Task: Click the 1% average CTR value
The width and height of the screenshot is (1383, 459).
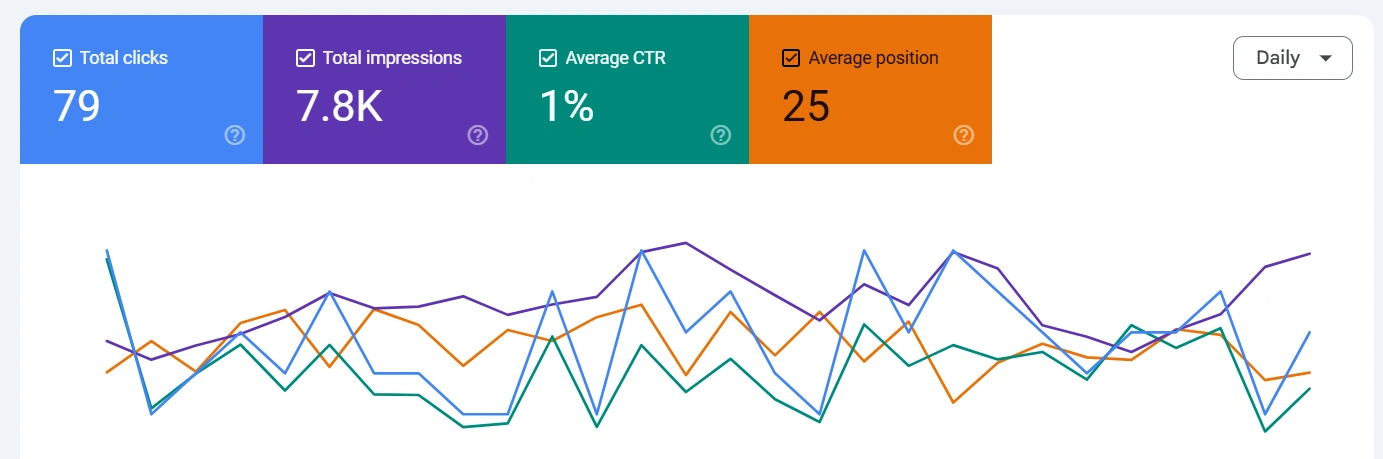Action: point(566,106)
